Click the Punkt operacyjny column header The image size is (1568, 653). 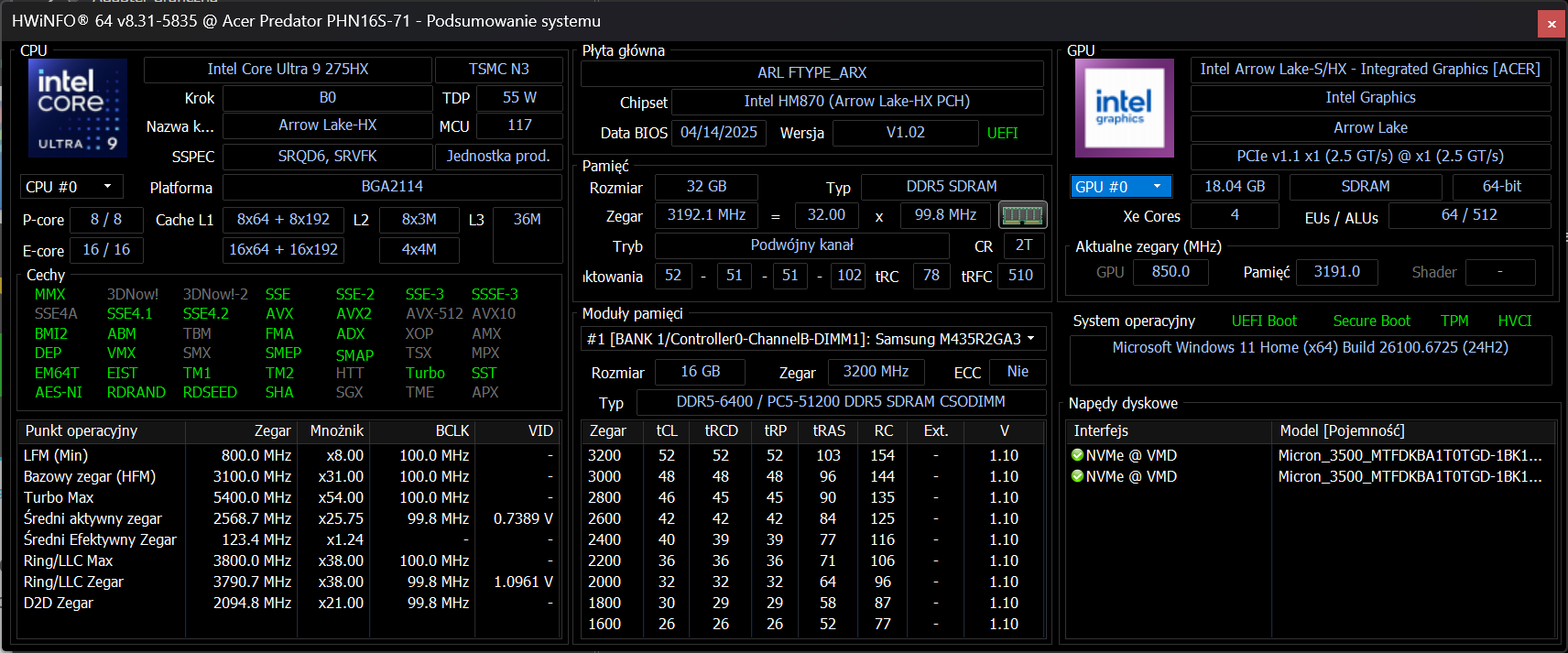(x=82, y=430)
